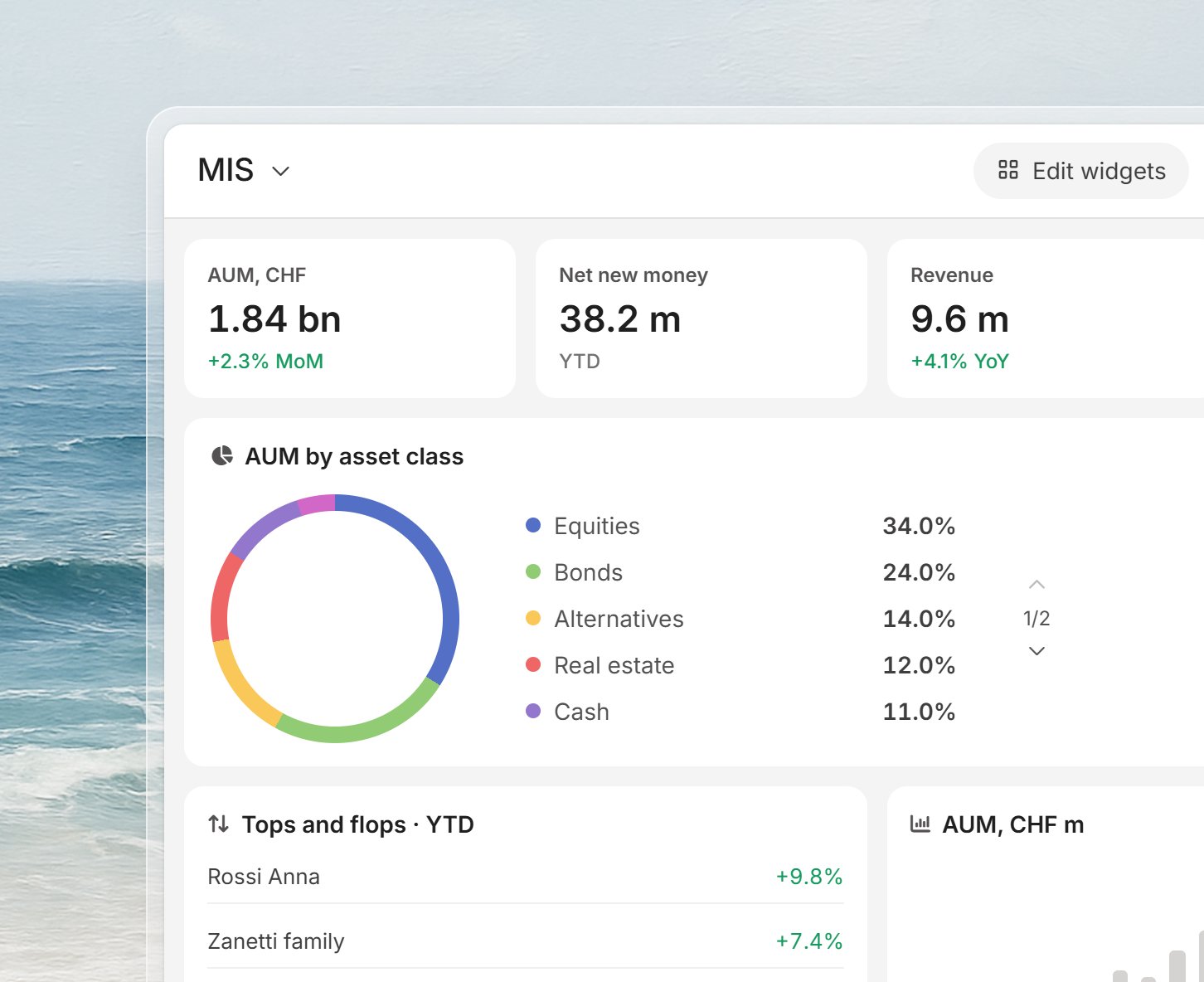
Task: Click the +9.8% value for Rossi Anna
Action: (x=809, y=877)
